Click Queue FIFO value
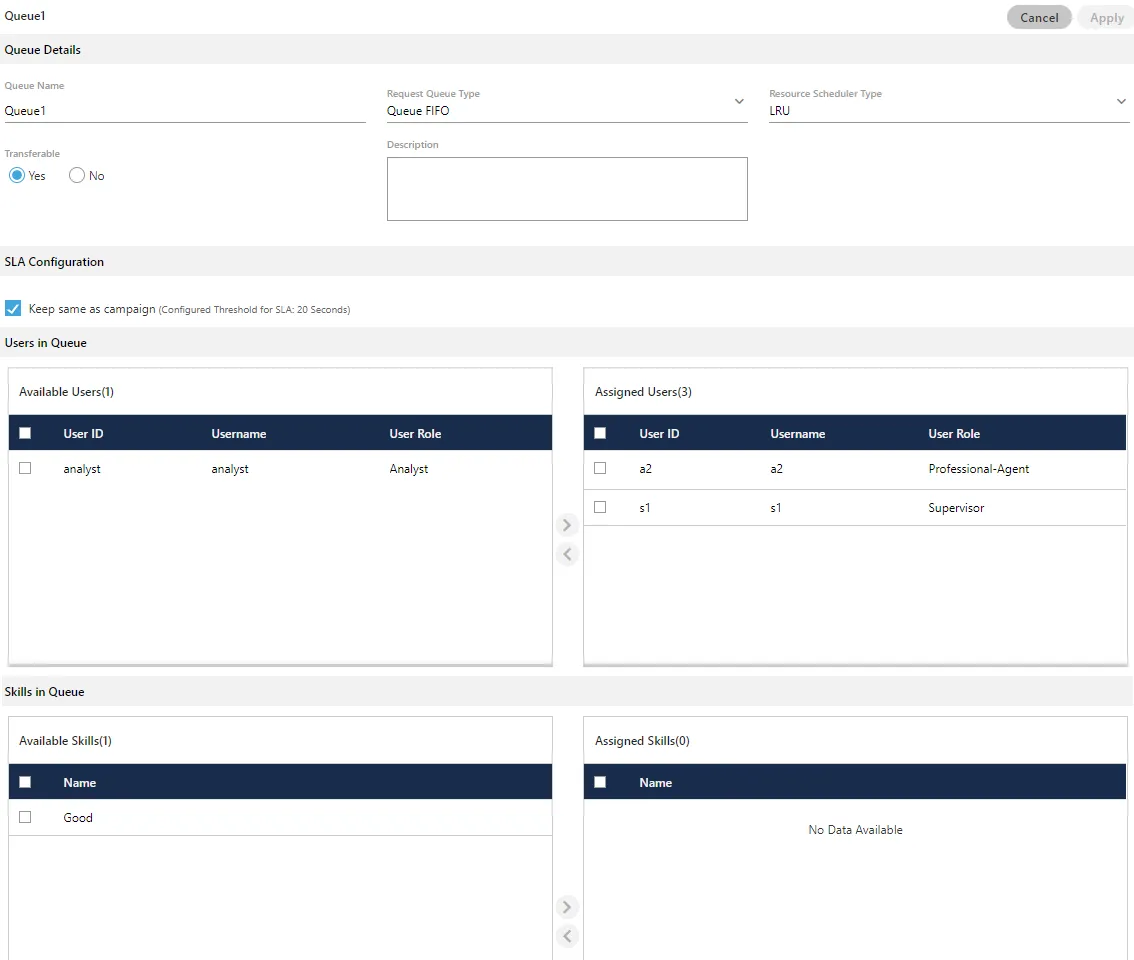The width and height of the screenshot is (1134, 960). pos(418,111)
